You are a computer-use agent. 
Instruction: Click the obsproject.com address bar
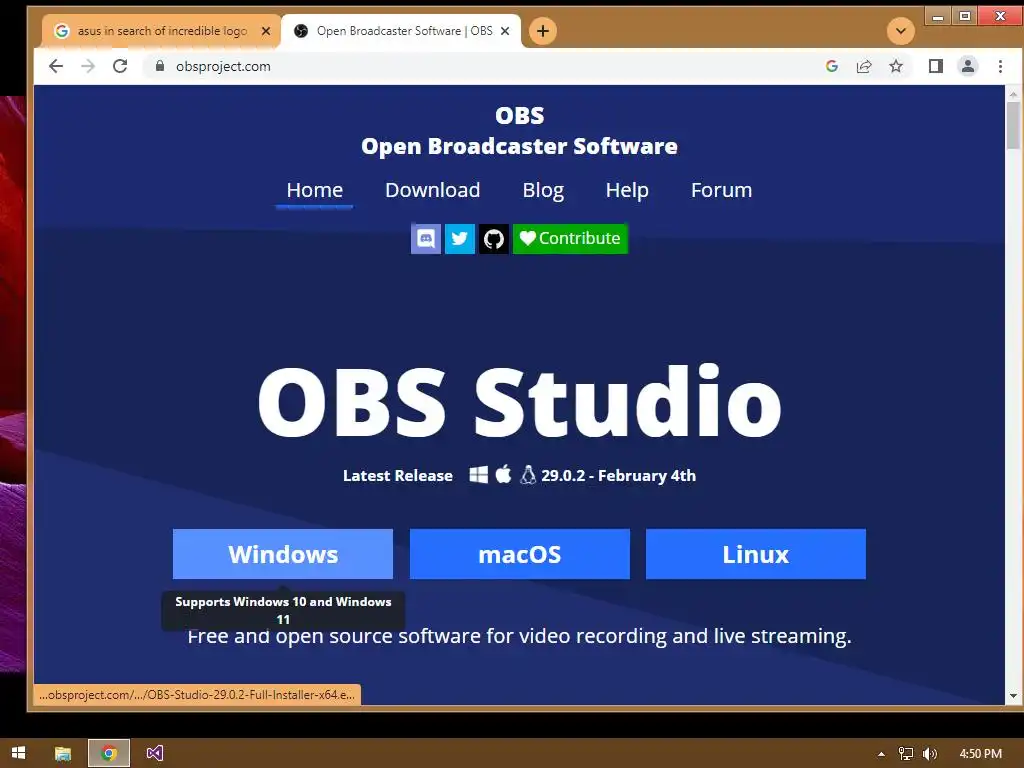coord(483,66)
